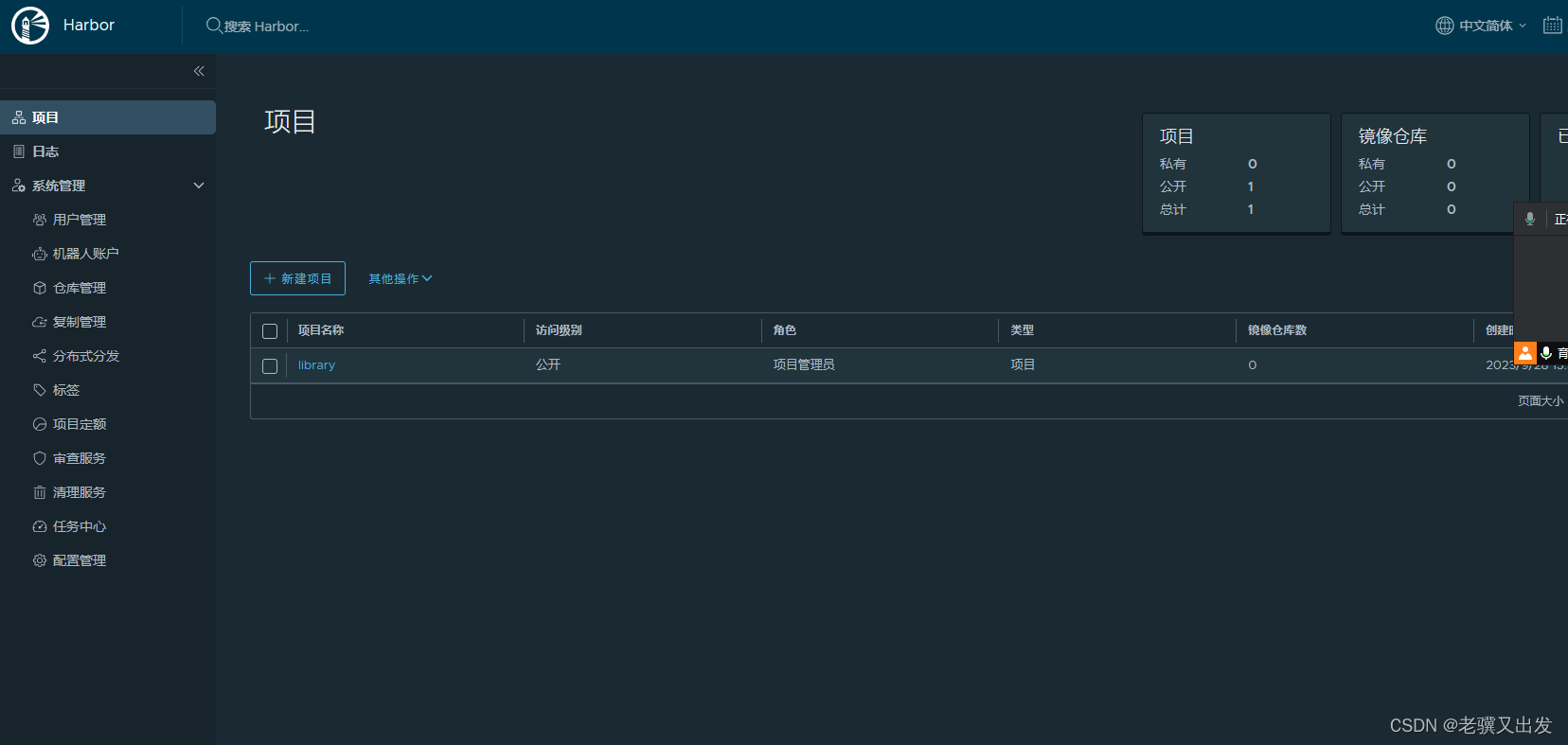Viewport: 1568px width, 745px height.
Task: Click the 系统管理 administration icon
Action: [x=19, y=186]
